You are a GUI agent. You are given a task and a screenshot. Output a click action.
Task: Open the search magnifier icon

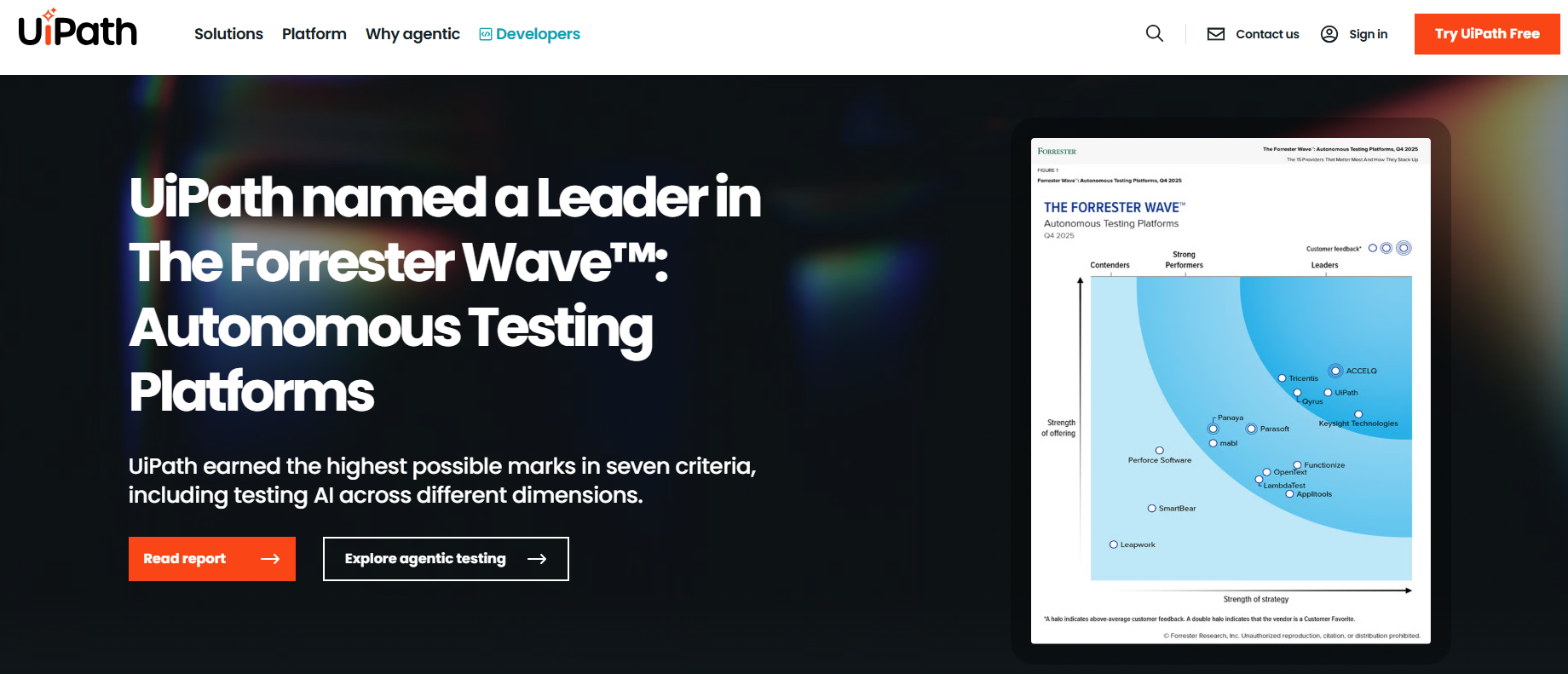(x=1155, y=33)
